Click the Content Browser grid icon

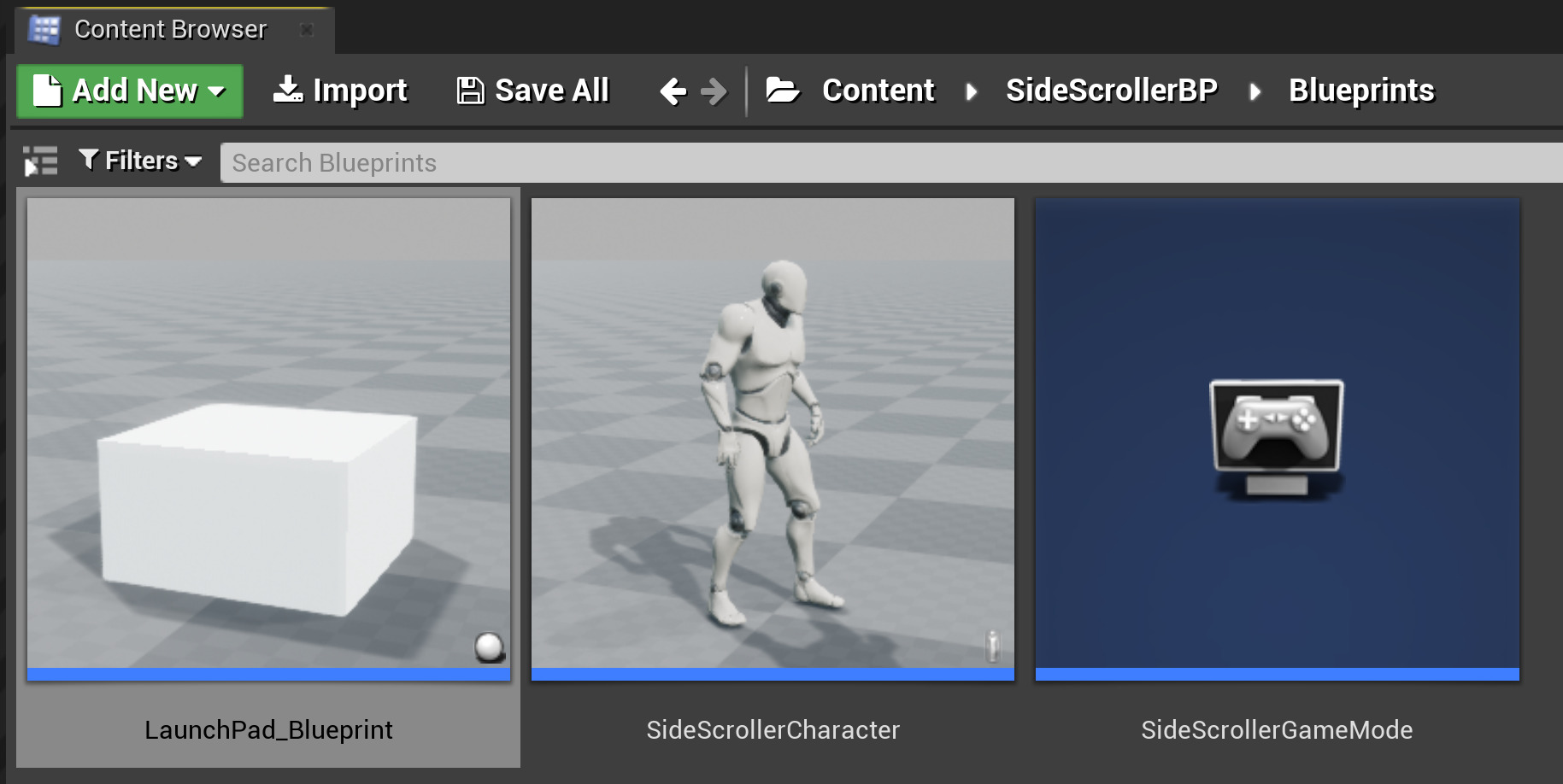pos(44,30)
